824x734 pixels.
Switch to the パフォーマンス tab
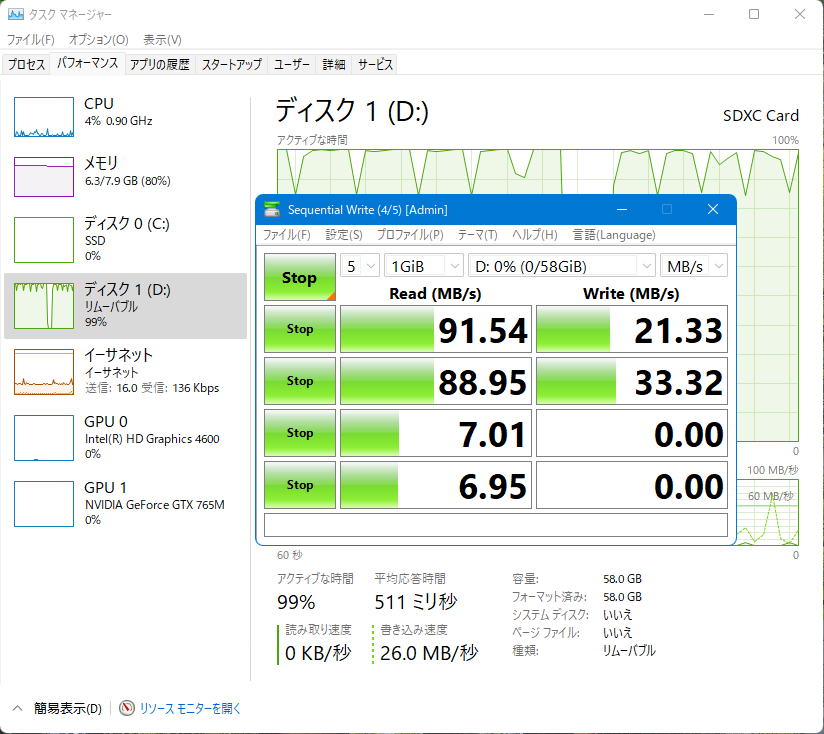87,64
